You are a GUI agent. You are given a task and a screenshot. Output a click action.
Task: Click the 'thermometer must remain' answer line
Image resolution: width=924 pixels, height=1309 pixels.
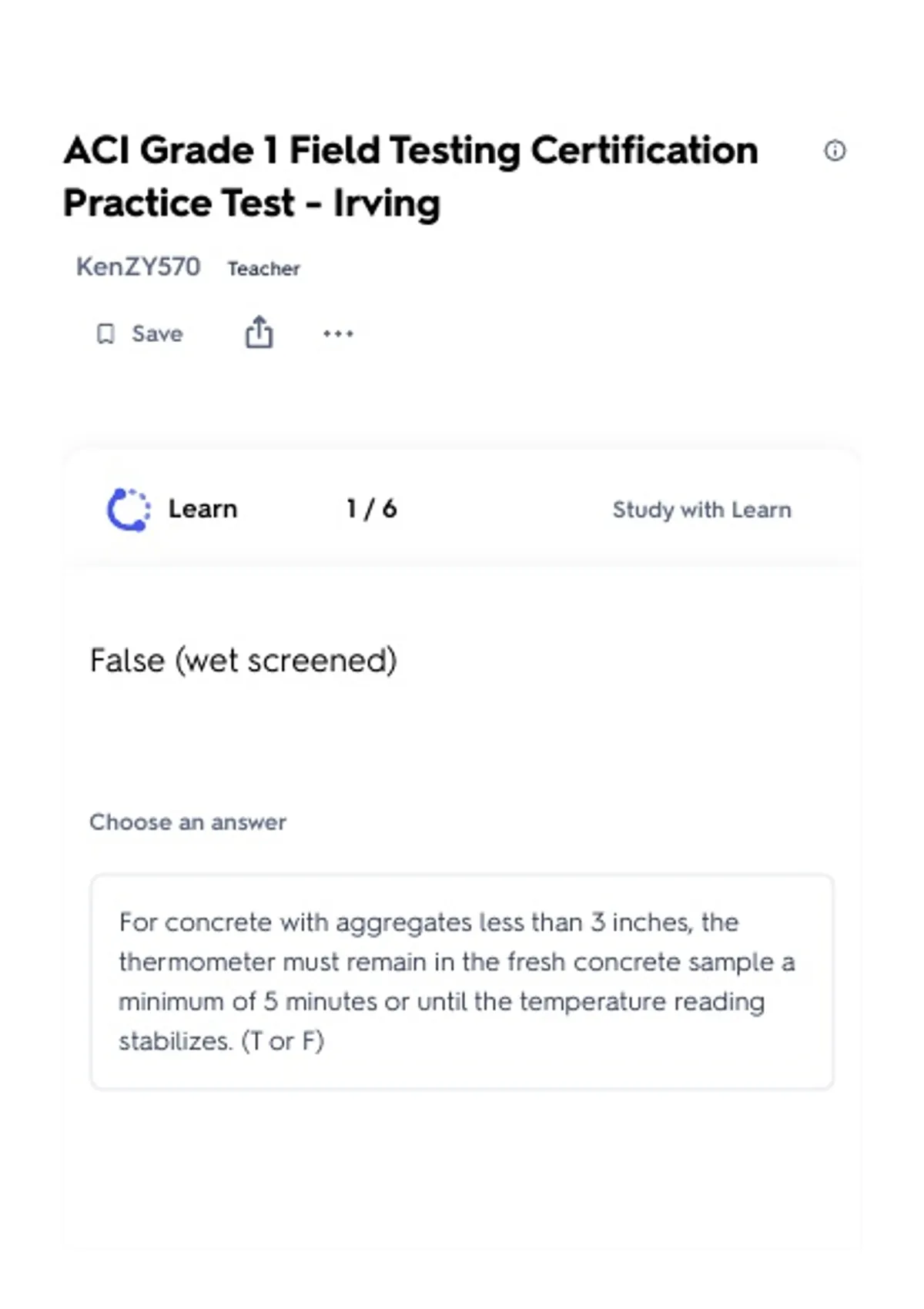[x=457, y=962]
